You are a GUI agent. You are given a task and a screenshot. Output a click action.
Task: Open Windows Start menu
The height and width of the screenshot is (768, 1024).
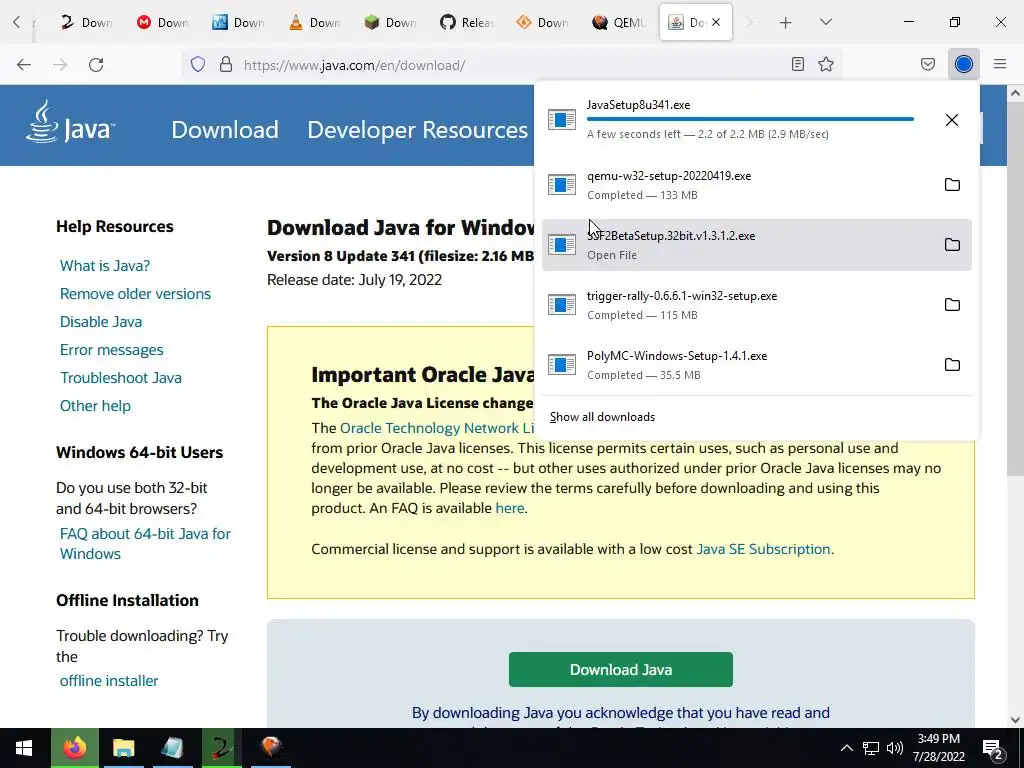click(x=25, y=748)
